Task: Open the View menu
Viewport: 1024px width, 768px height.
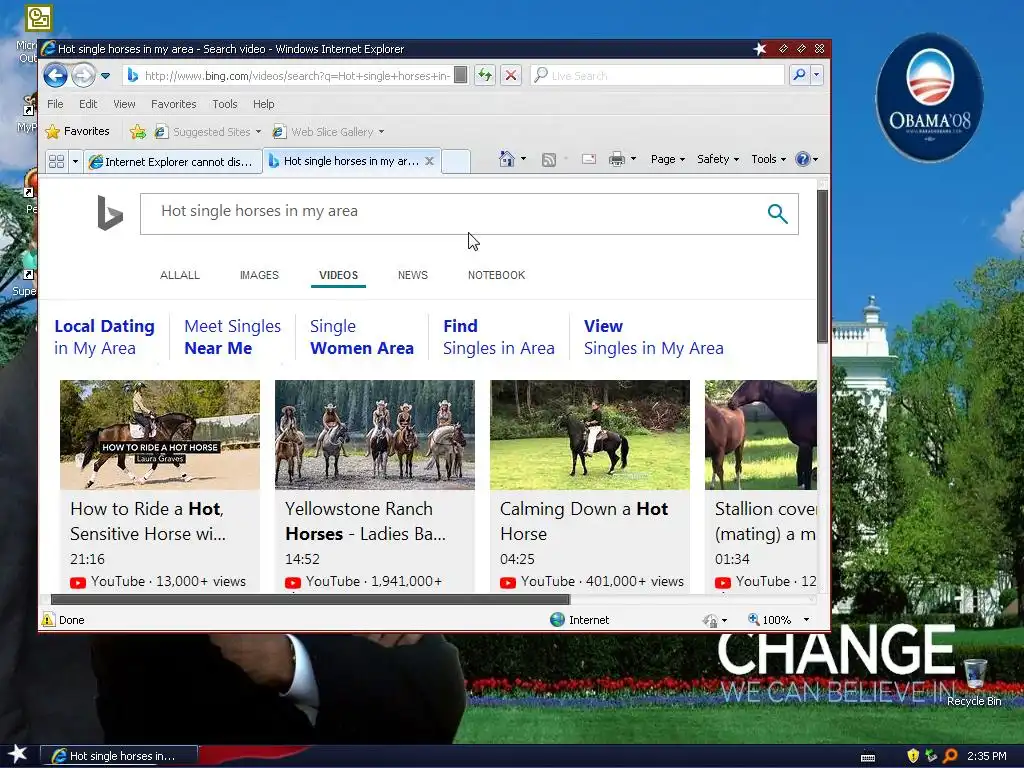Action: coord(124,104)
